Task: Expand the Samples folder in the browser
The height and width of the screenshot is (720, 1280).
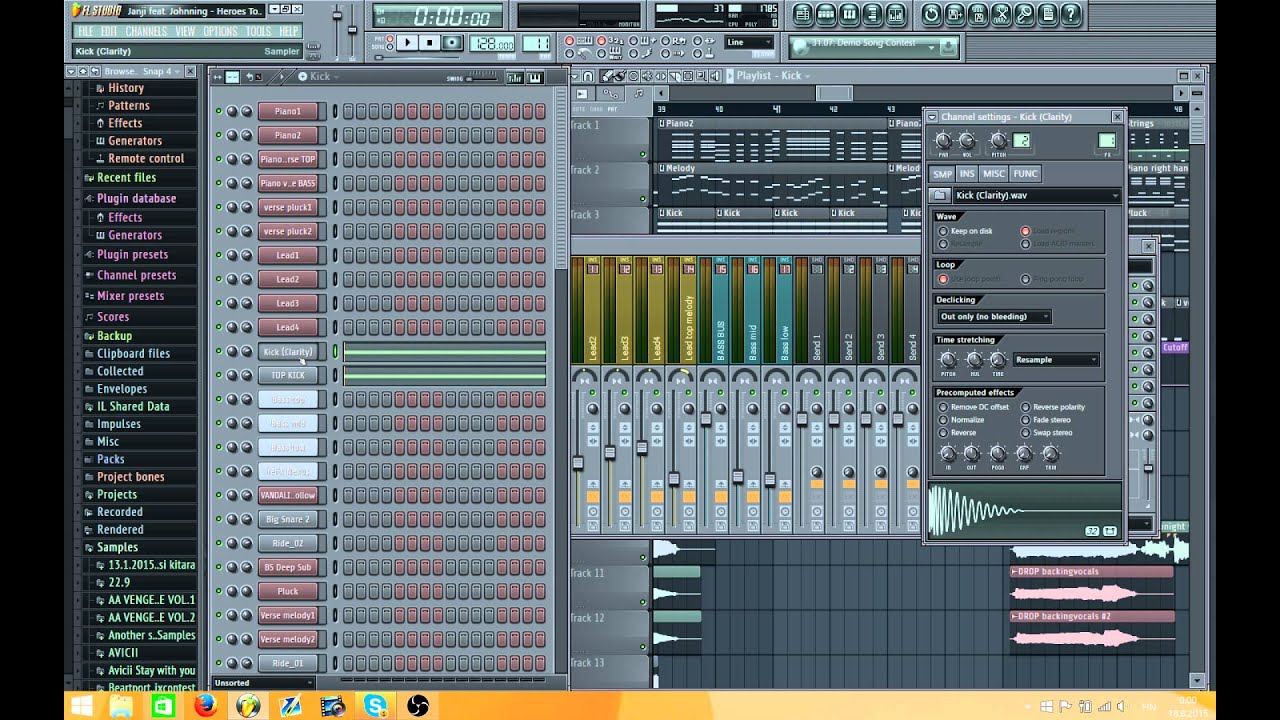Action: click(117, 547)
